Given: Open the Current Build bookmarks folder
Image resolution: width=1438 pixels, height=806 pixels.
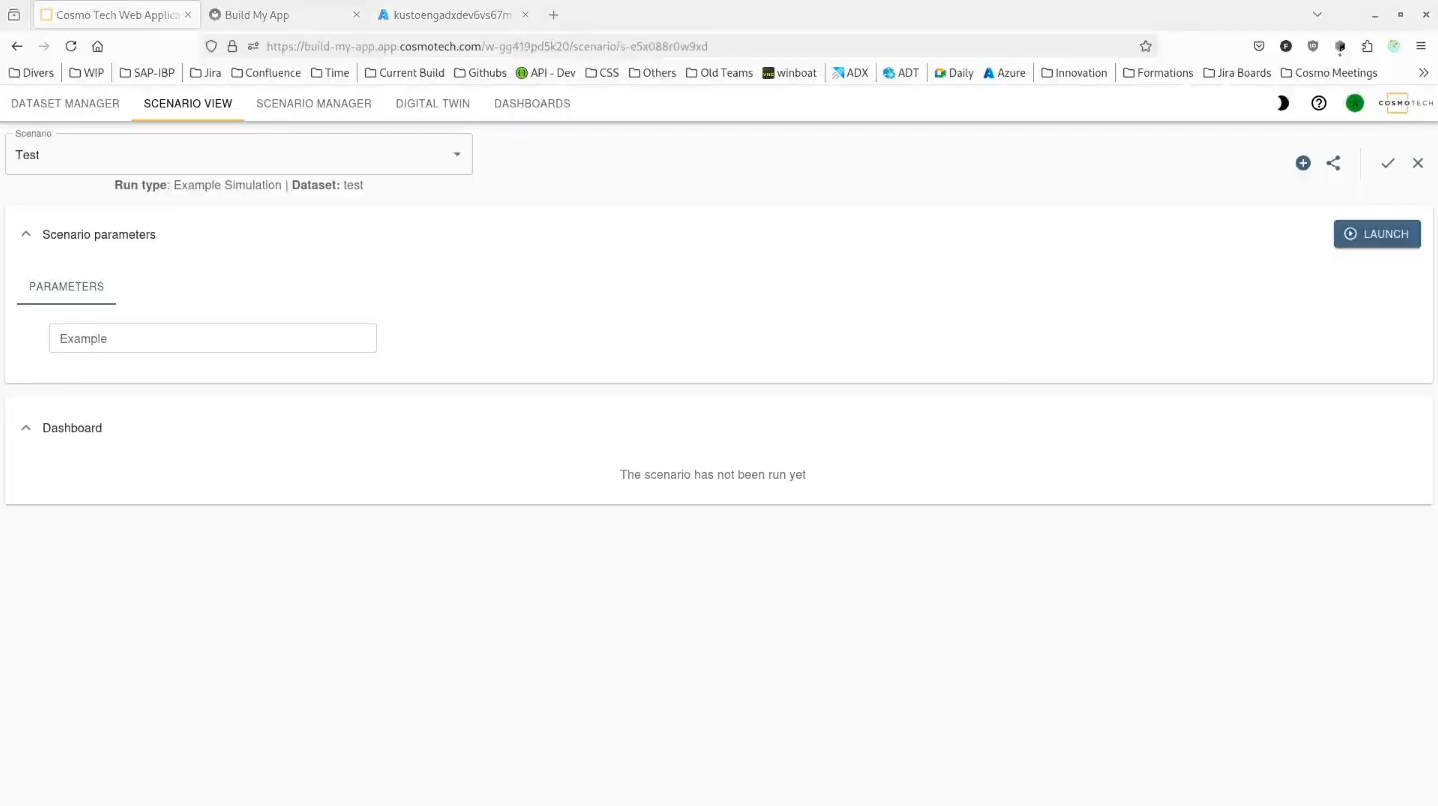Looking at the screenshot, I should pyautogui.click(x=404, y=73).
